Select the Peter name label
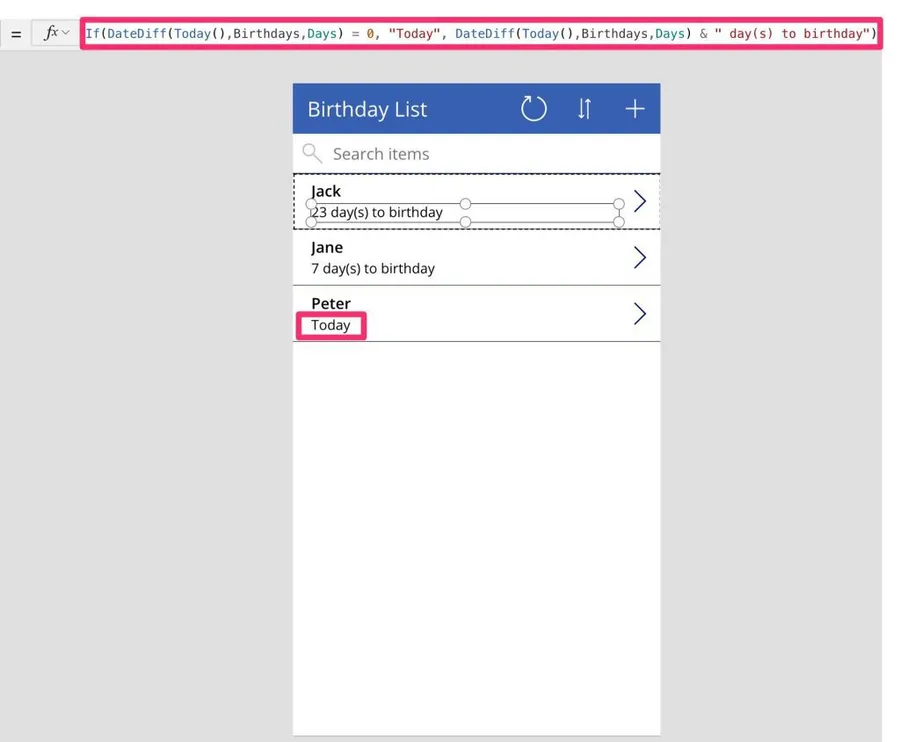The height and width of the screenshot is (742, 900). [331, 303]
